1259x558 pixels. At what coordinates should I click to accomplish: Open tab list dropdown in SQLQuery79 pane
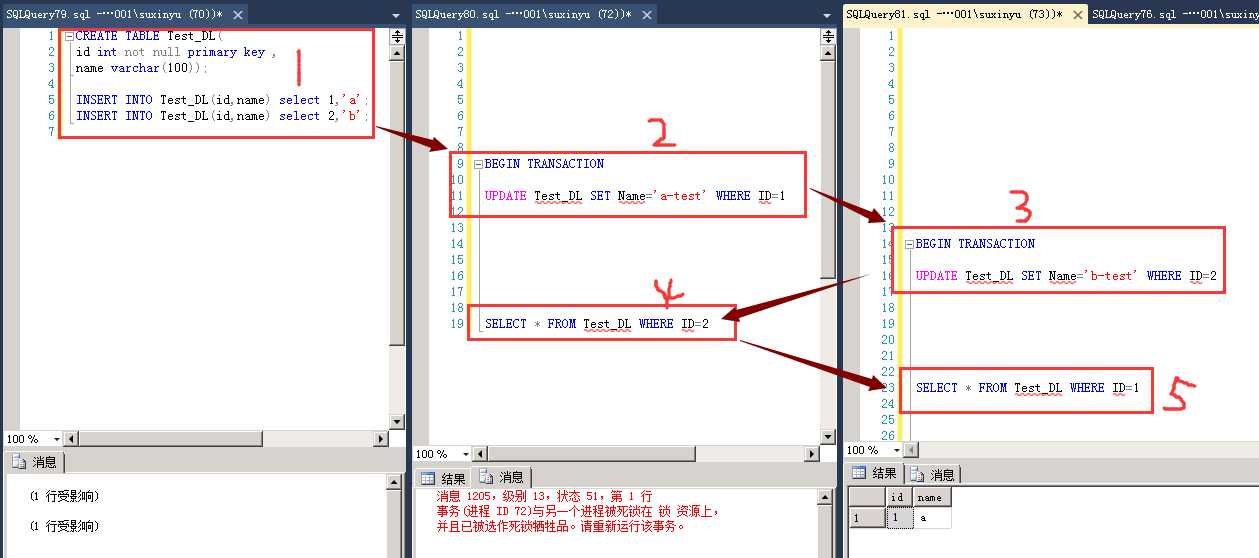[398, 16]
